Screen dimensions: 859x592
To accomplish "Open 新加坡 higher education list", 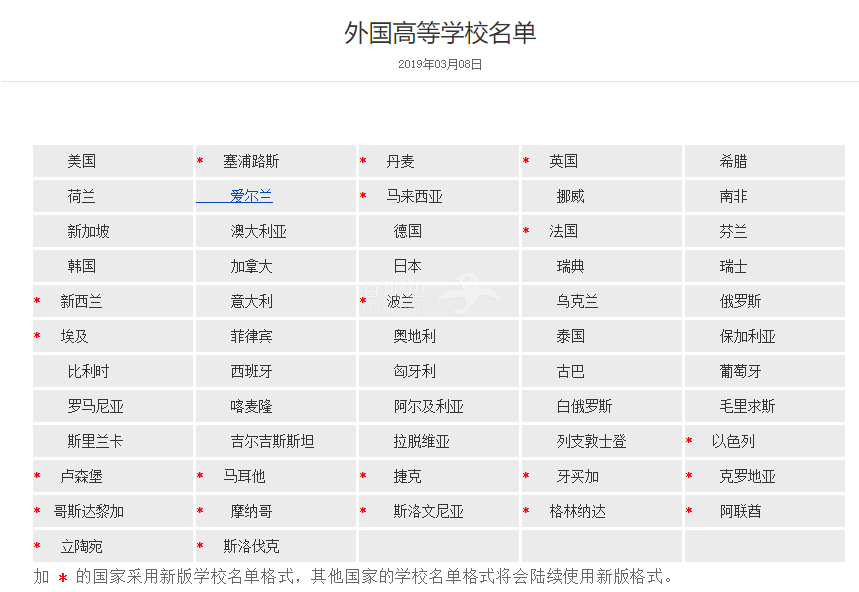I will (89, 231).
